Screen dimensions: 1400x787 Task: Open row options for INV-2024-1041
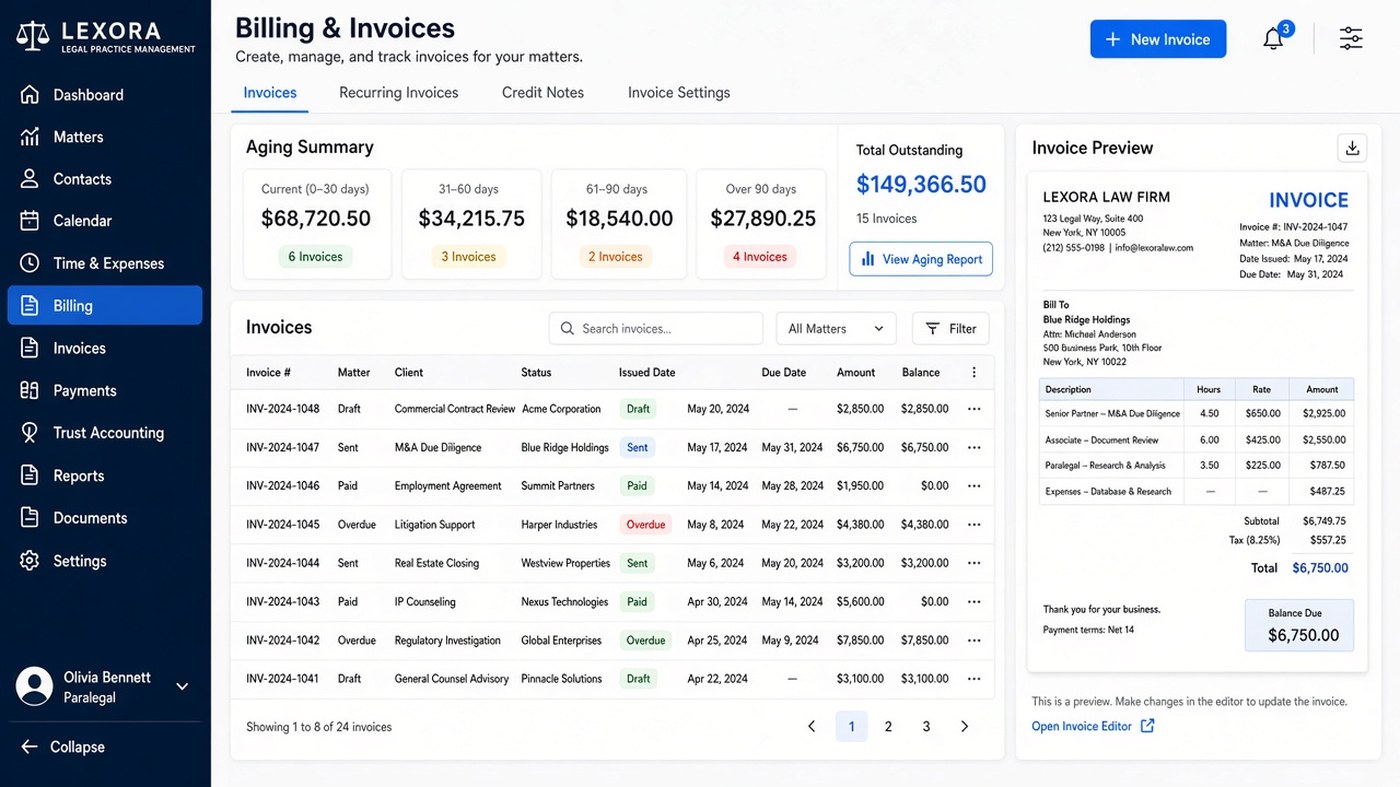tap(974, 678)
